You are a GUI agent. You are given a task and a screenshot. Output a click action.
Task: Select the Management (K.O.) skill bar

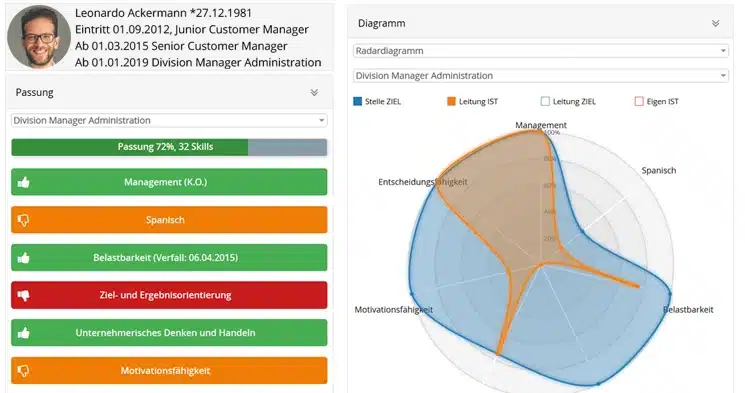(x=169, y=182)
